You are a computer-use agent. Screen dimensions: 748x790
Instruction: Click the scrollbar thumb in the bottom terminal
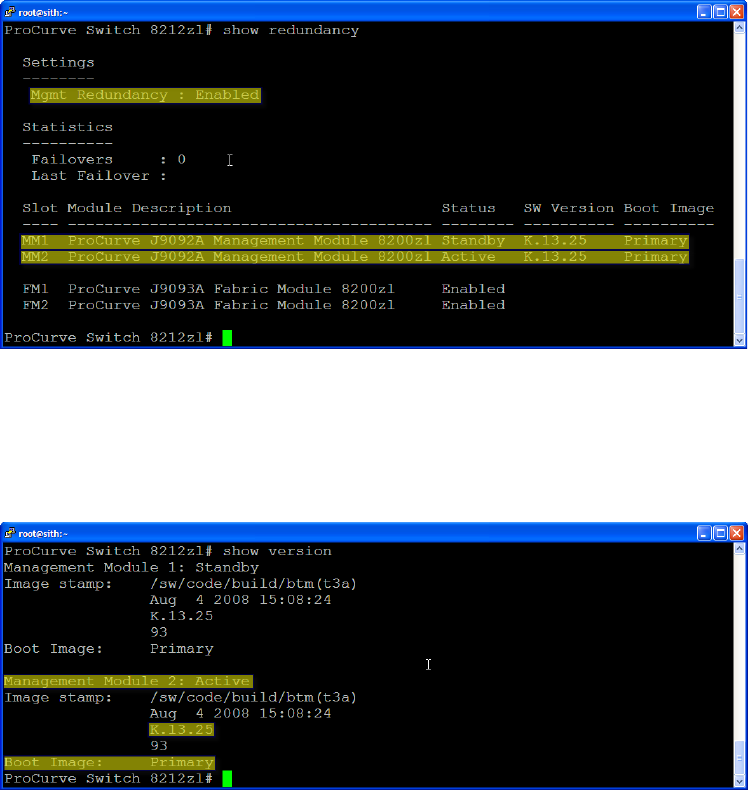(739, 758)
